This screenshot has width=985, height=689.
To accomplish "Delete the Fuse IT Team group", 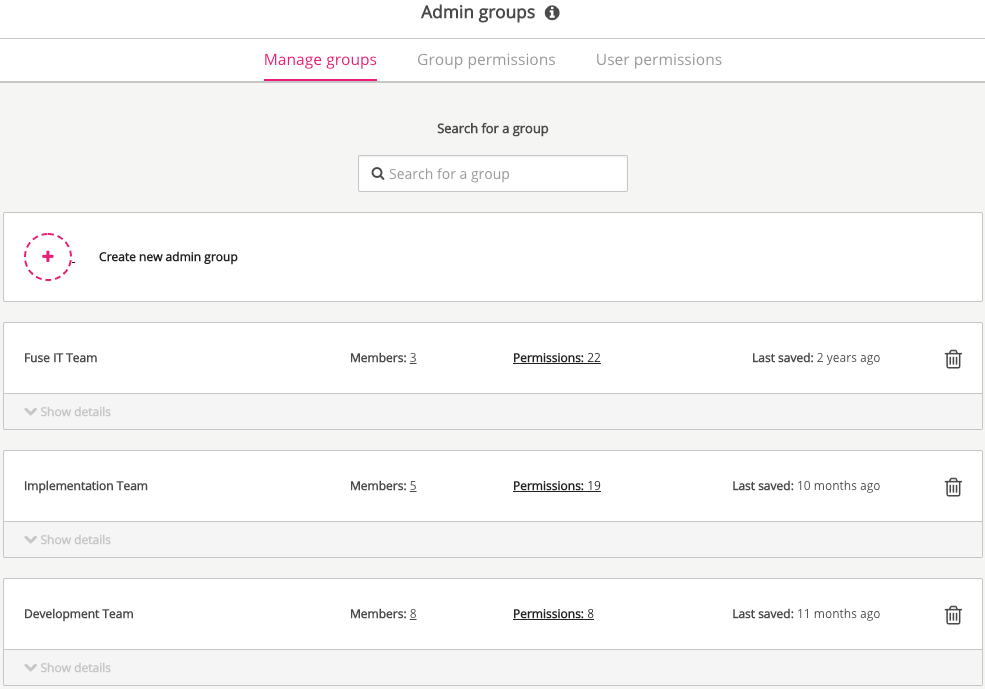I will (953, 359).
